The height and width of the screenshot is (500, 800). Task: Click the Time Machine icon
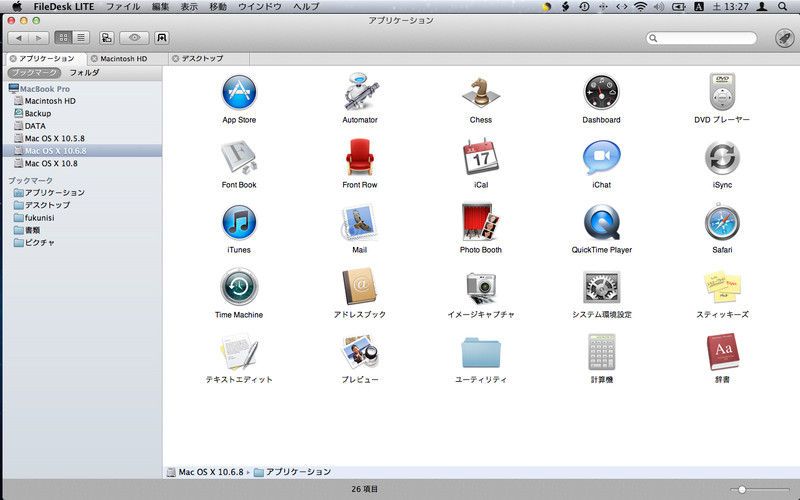(x=239, y=288)
